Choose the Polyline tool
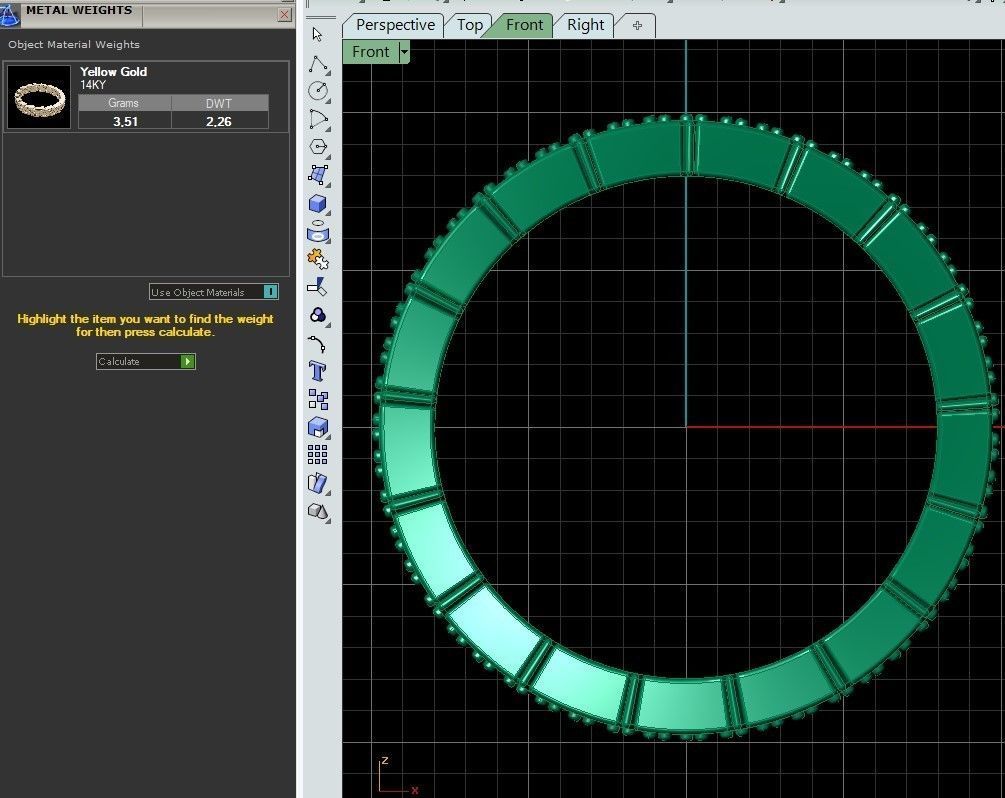 click(x=318, y=63)
